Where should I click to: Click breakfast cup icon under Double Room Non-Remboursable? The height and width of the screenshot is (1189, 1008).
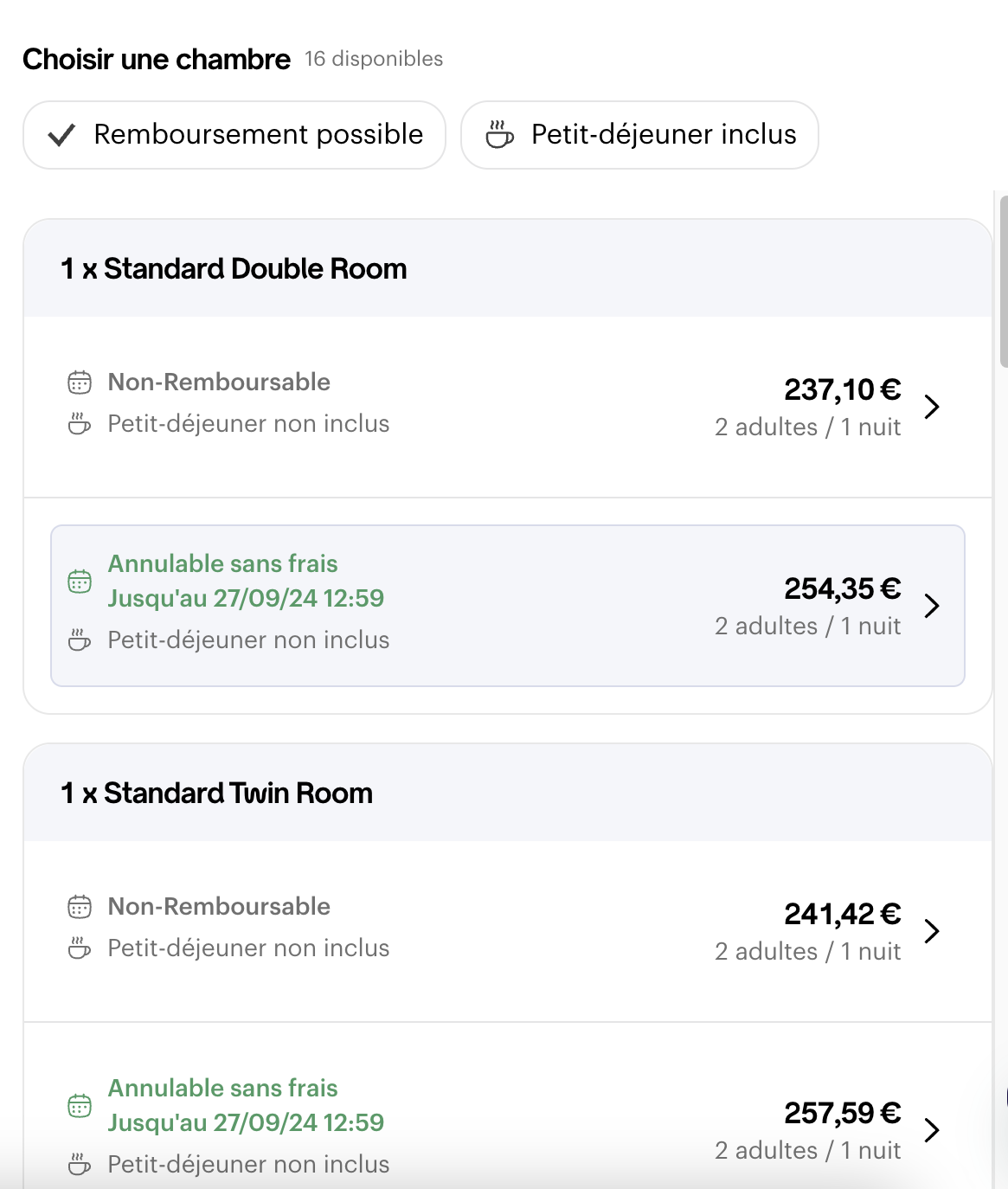point(80,424)
